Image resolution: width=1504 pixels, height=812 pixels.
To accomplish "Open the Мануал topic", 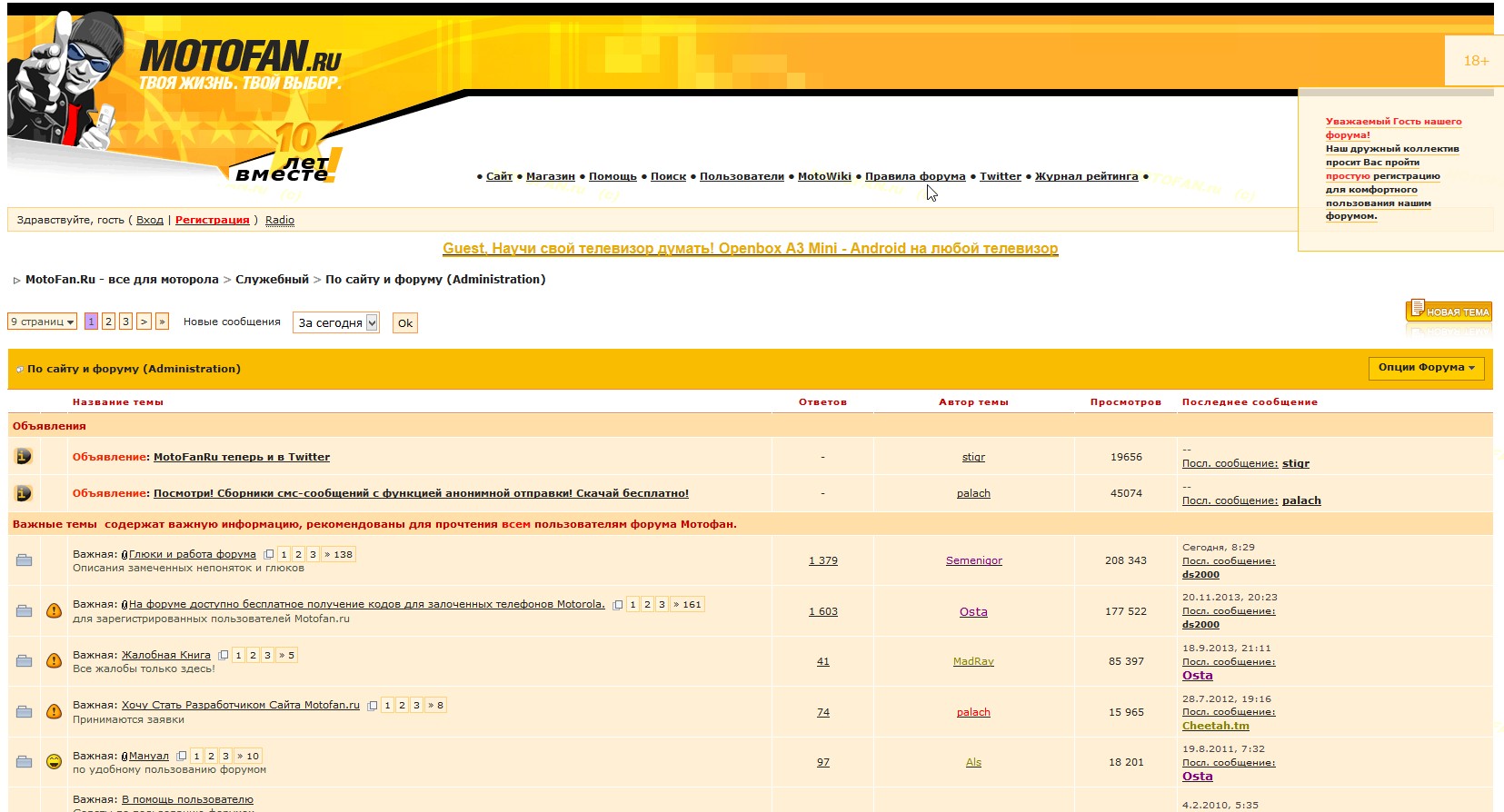I will (x=149, y=756).
